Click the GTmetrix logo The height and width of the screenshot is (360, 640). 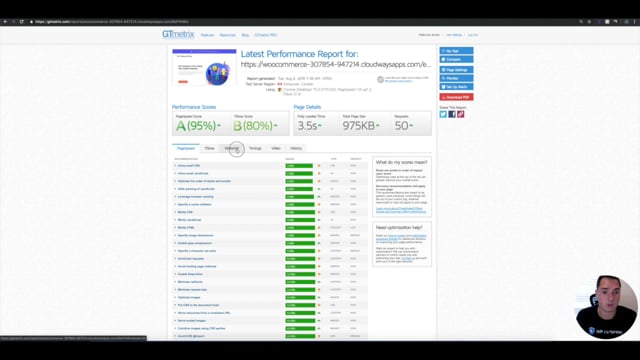click(178, 34)
